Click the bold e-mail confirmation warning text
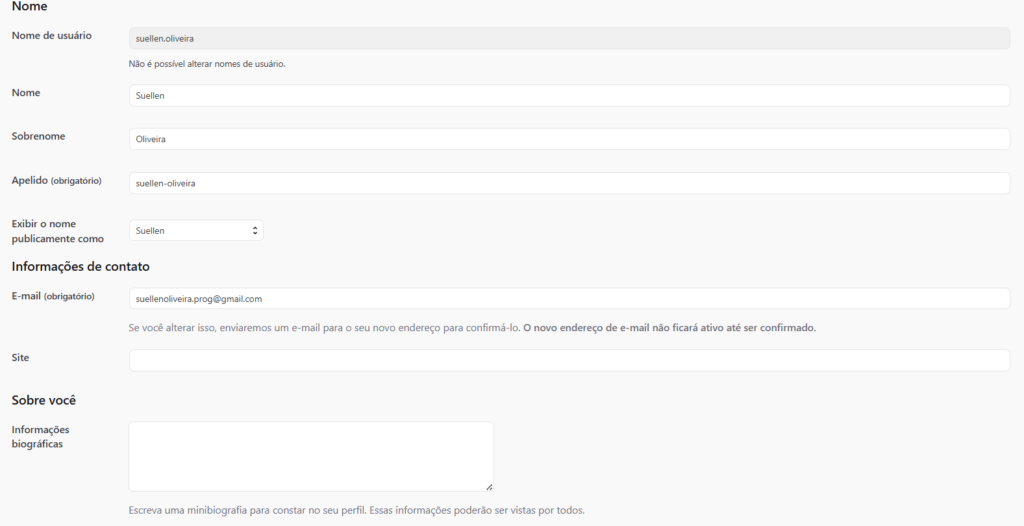Screen dimensions: 1024x526 [x=669, y=328]
